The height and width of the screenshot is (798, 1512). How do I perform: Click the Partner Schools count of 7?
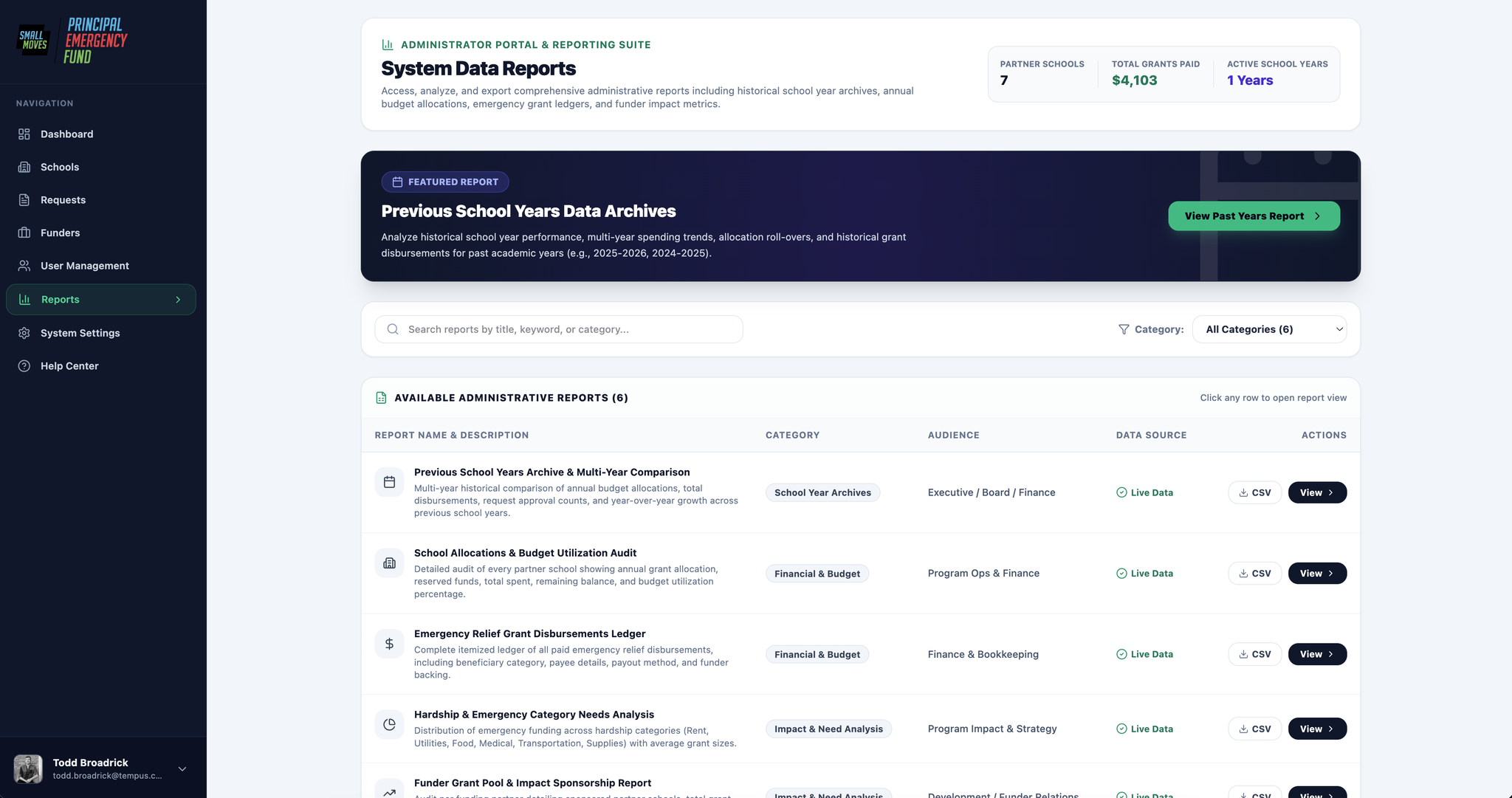(1004, 80)
